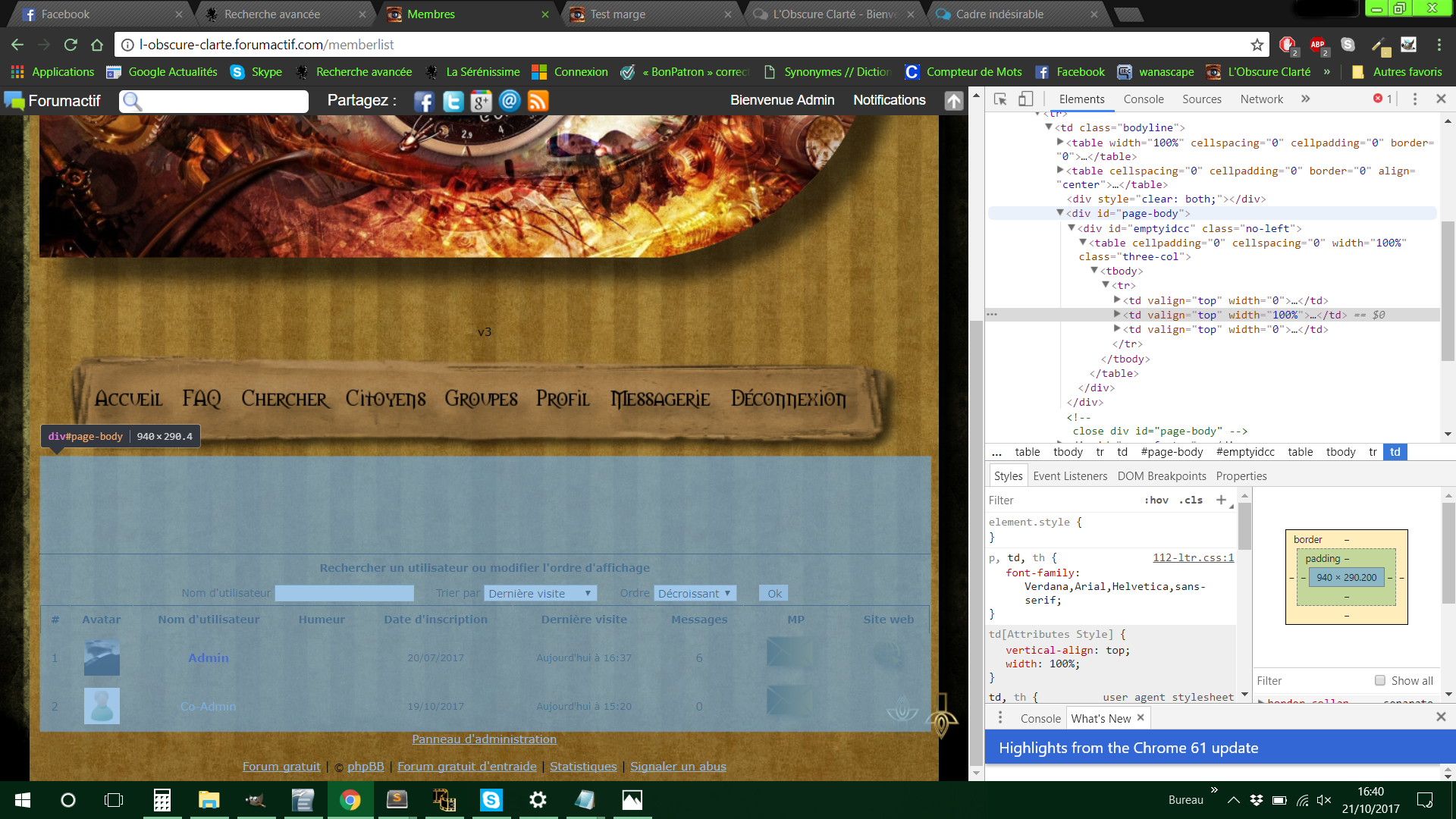This screenshot has height=819, width=1456.
Task: Switch to the Network tab
Action: [x=1261, y=99]
